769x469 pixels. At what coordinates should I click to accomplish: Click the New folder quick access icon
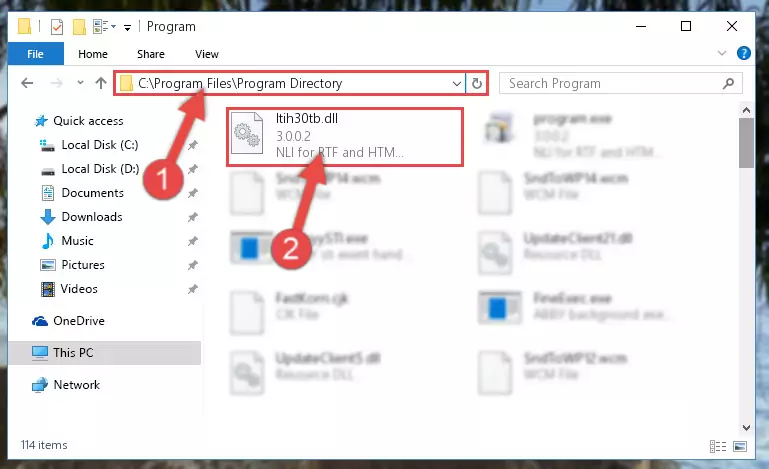79,26
